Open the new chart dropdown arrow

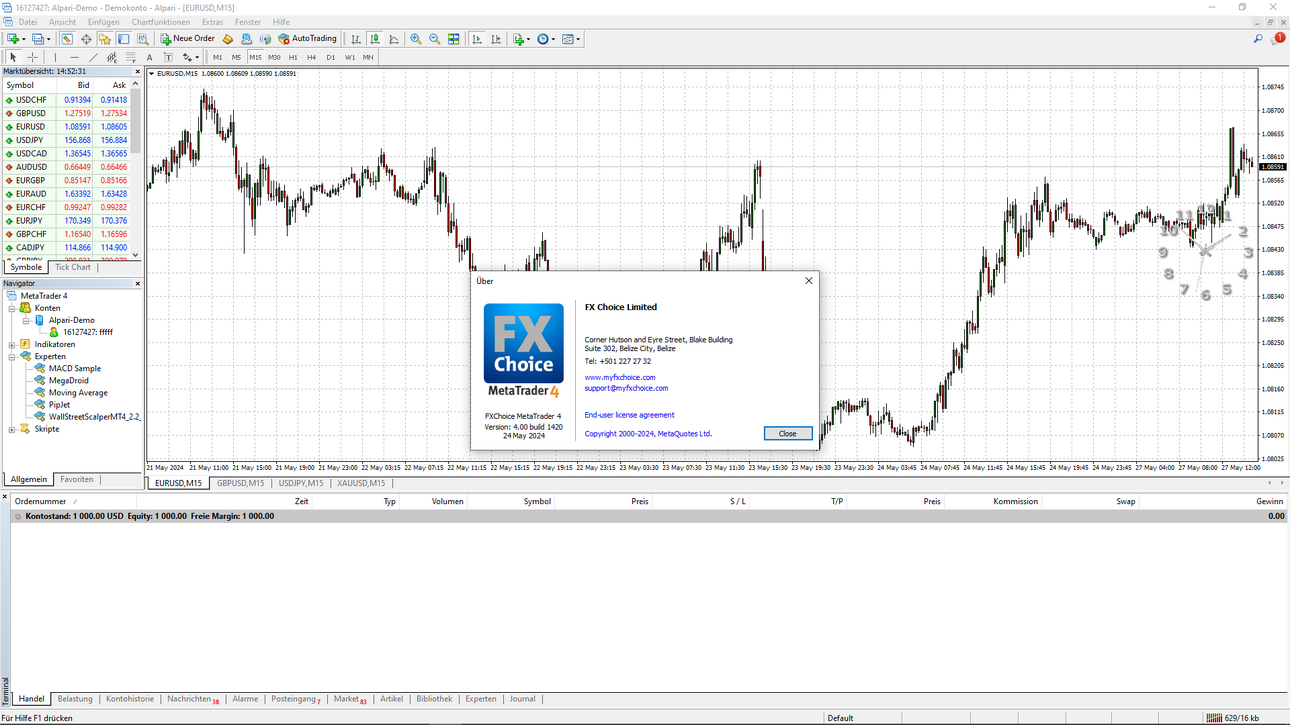[25, 39]
